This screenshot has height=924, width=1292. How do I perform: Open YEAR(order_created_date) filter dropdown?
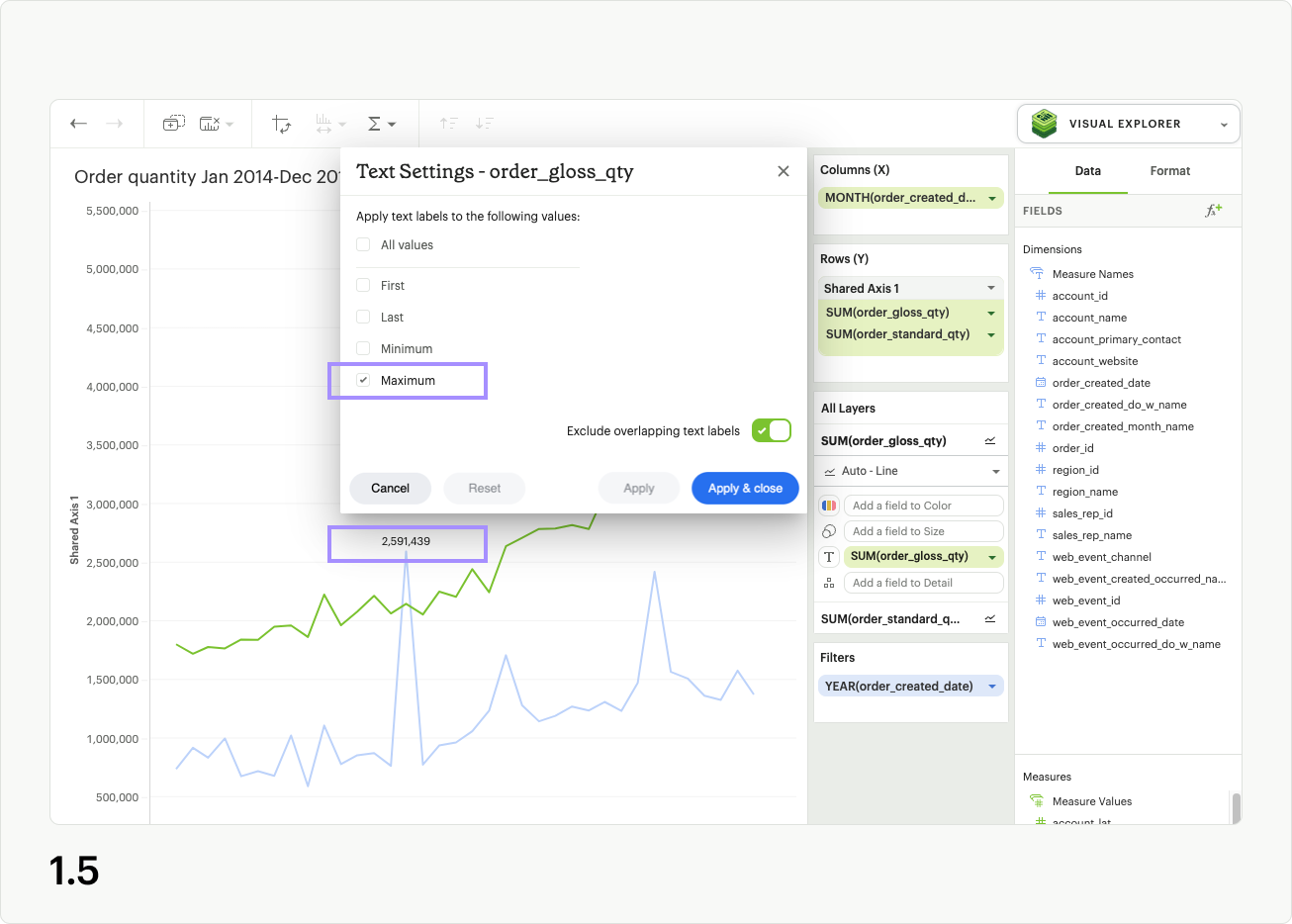coord(992,687)
